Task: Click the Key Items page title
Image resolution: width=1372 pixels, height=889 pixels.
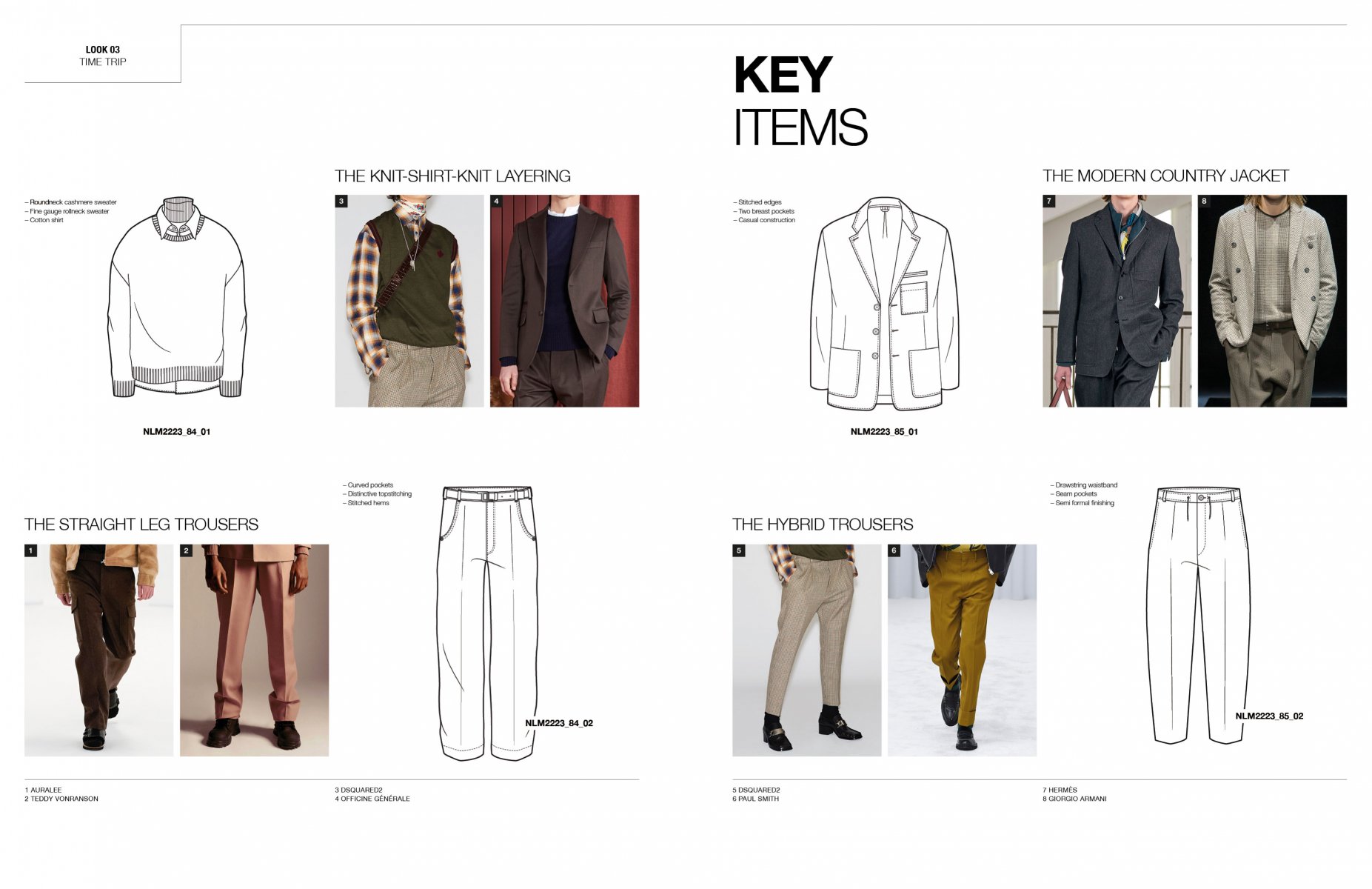Action: pyautogui.click(x=800, y=101)
